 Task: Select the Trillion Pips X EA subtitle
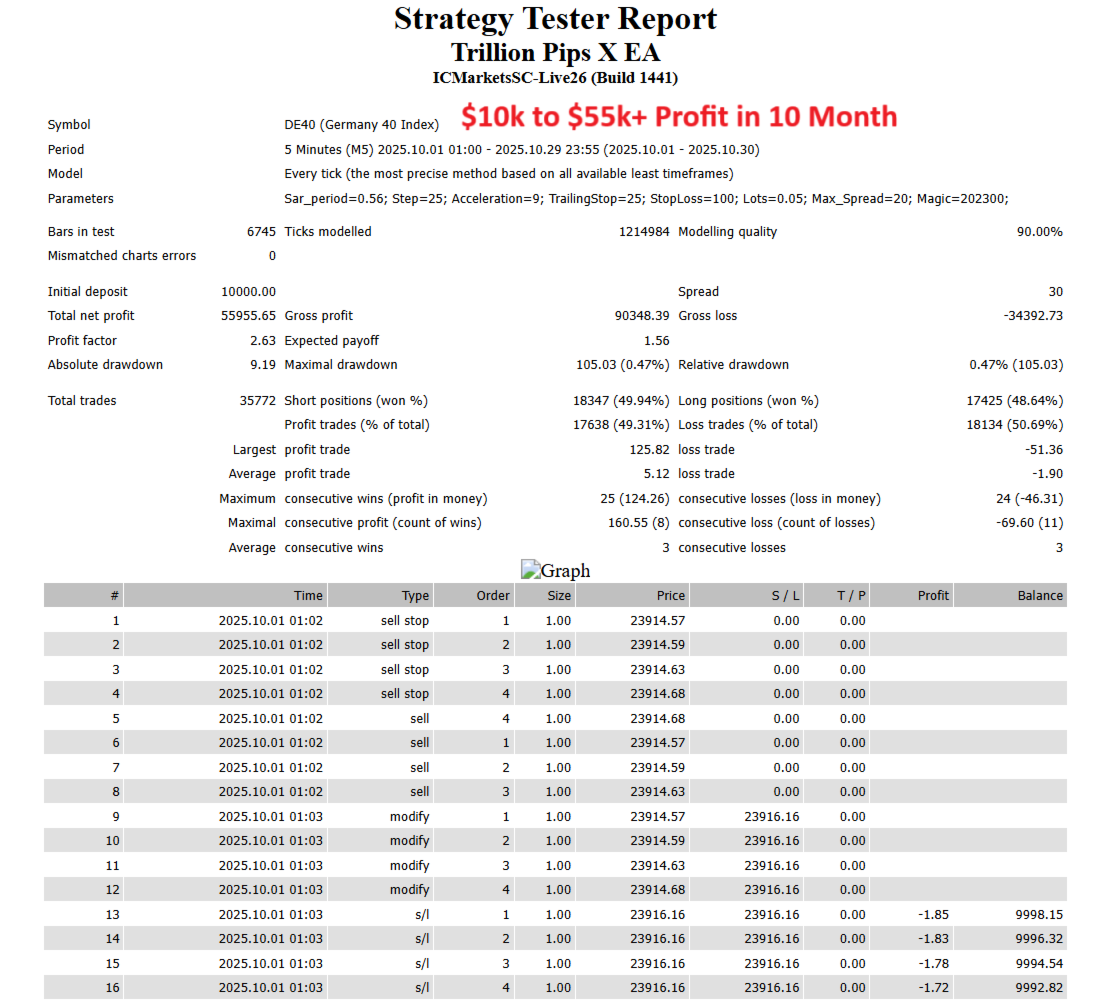point(556,52)
